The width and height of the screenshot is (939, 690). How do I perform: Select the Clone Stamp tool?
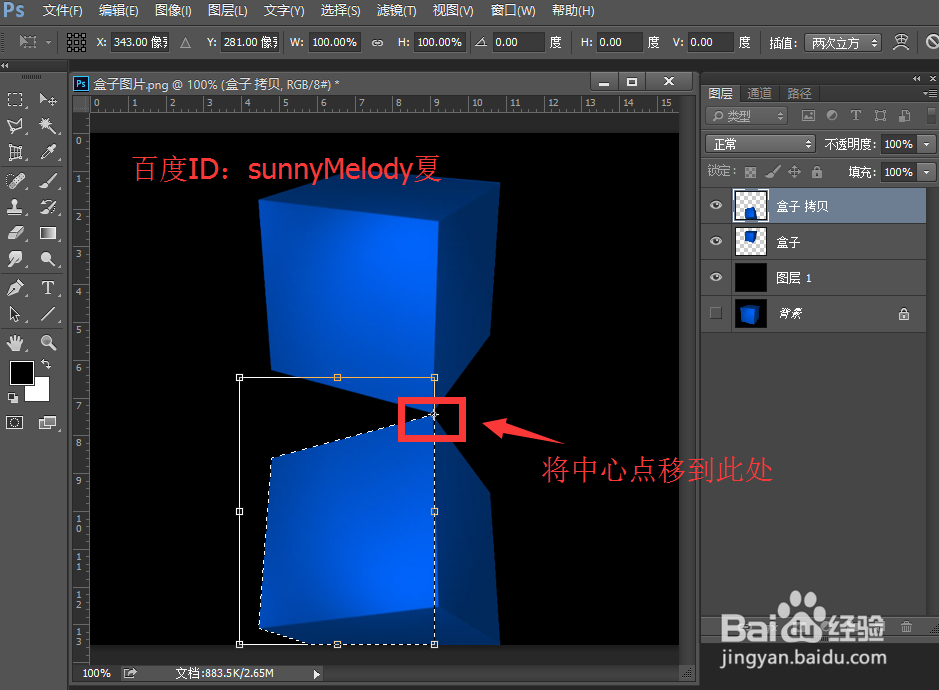pos(16,207)
